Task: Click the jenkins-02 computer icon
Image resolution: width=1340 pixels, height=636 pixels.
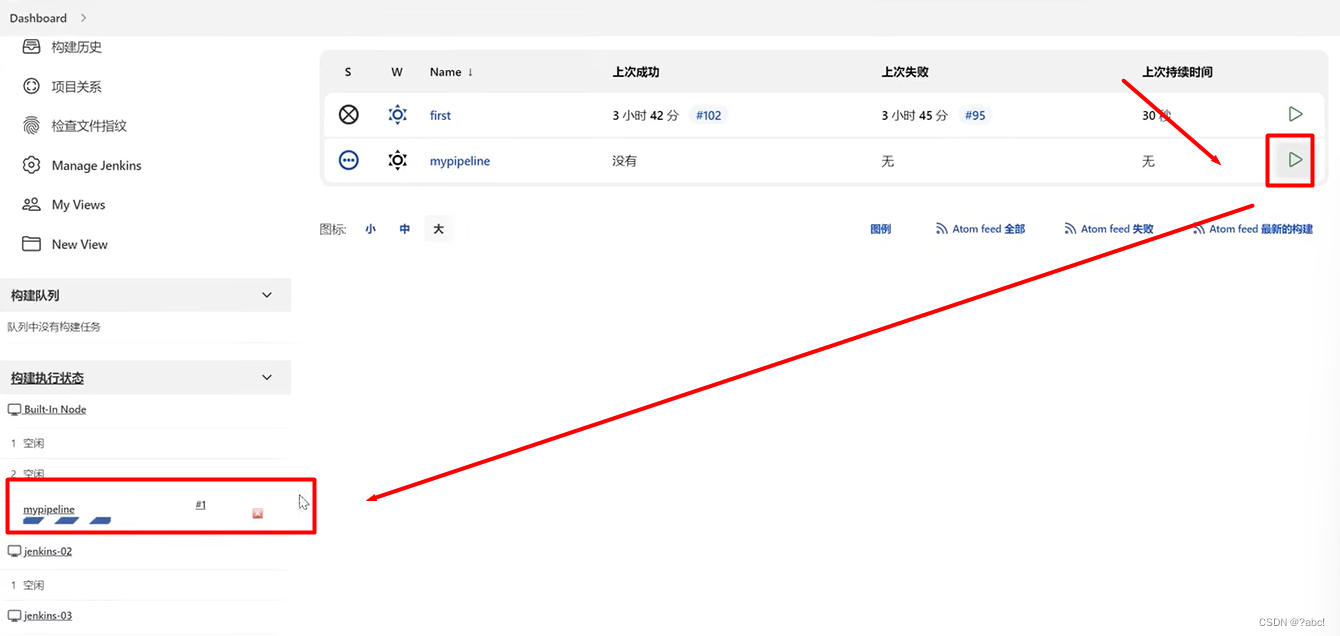Action: click(14, 551)
